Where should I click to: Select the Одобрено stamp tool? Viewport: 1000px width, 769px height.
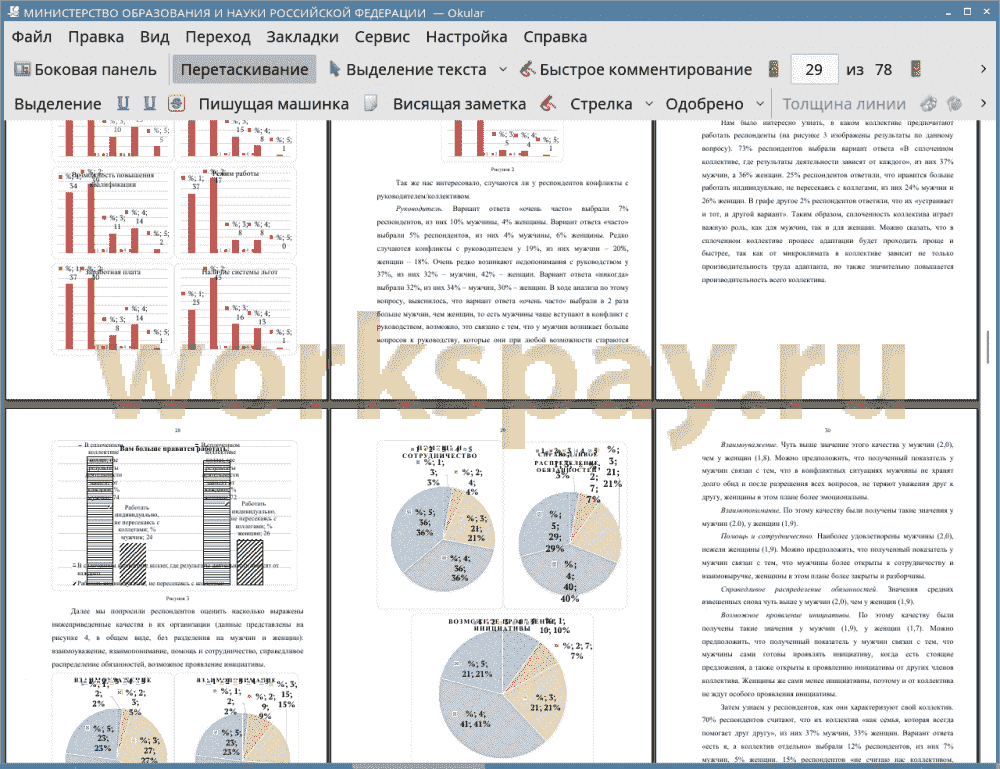coord(704,104)
